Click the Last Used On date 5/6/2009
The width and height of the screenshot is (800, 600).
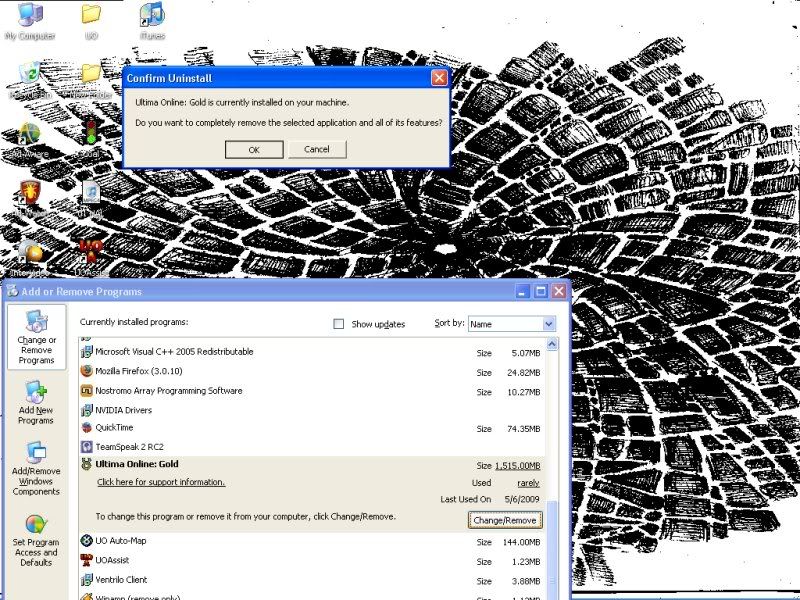click(522, 499)
